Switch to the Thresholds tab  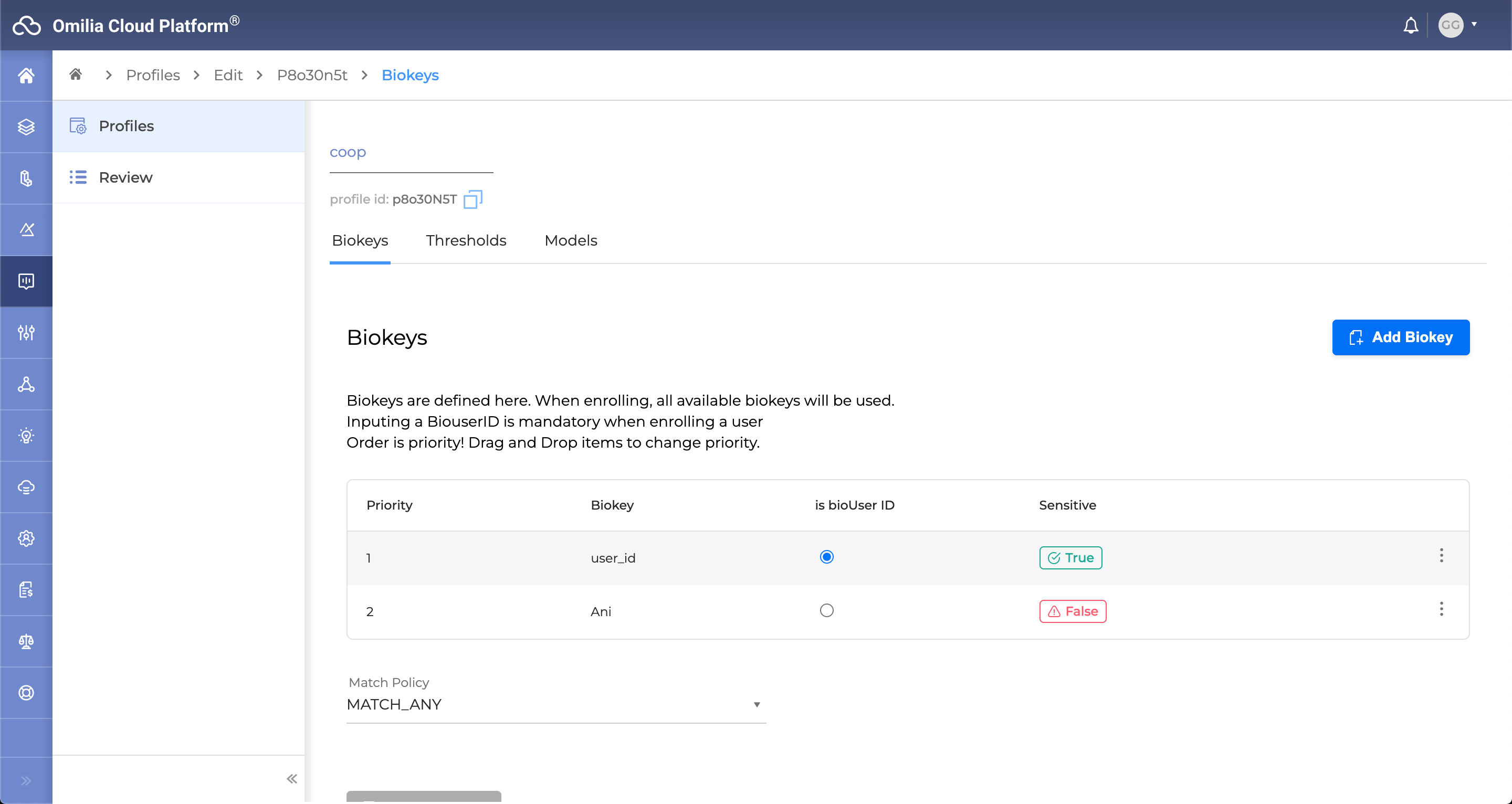466,240
